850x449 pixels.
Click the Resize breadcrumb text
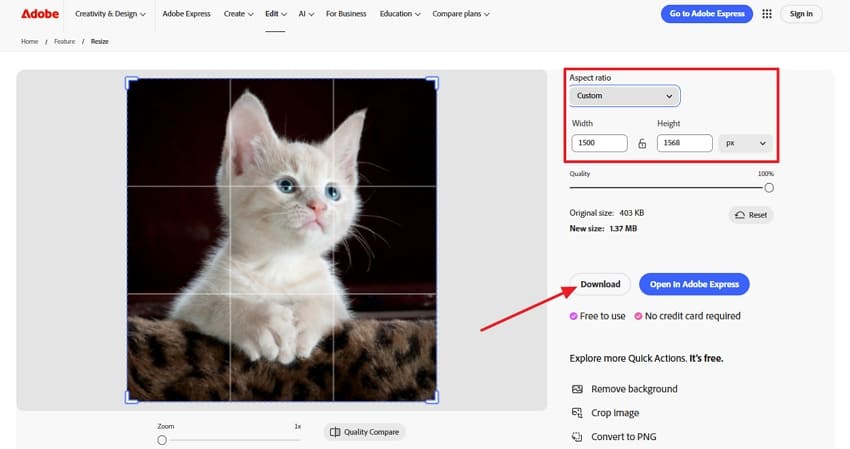tap(100, 41)
